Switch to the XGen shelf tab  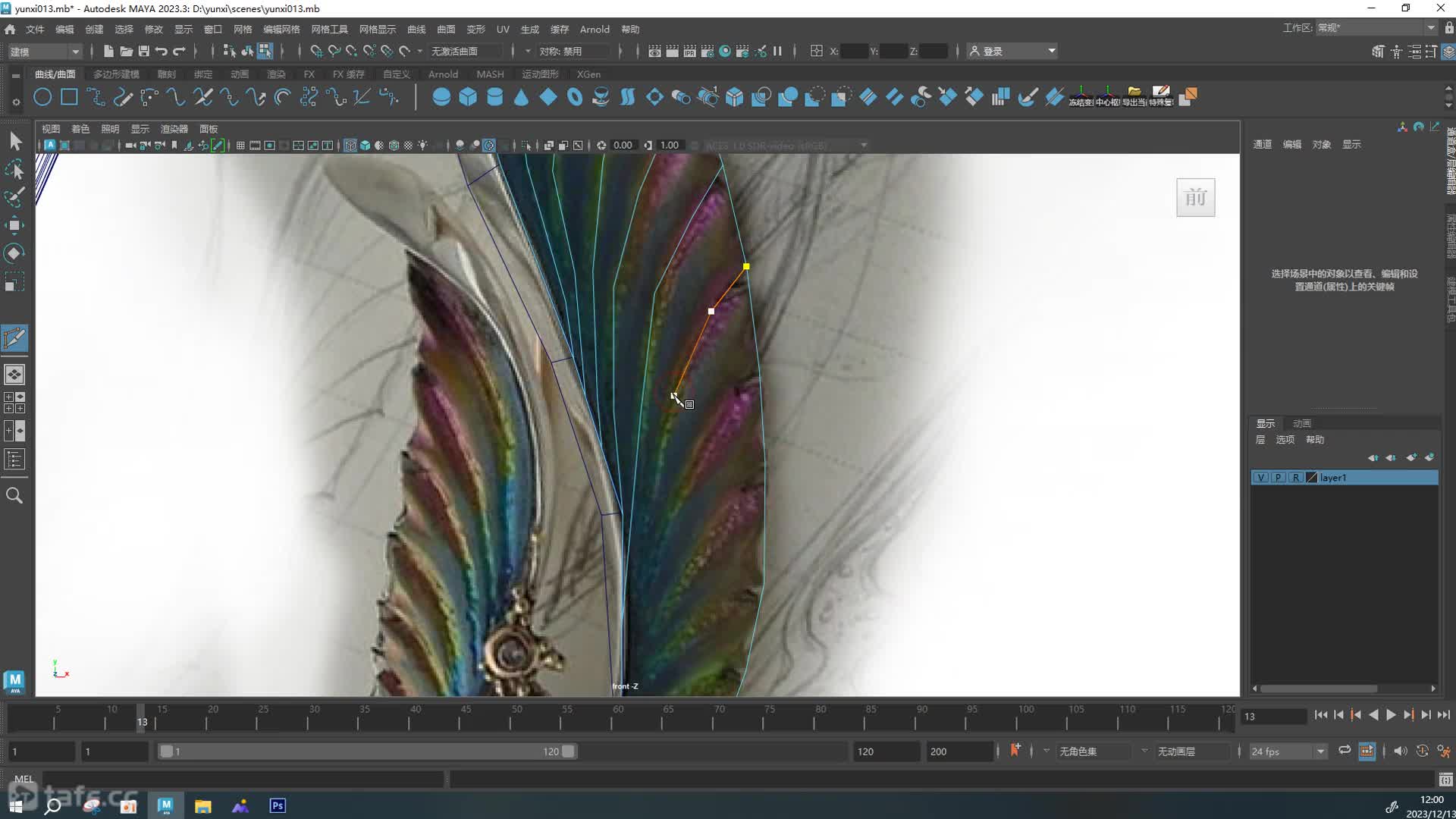tap(588, 74)
